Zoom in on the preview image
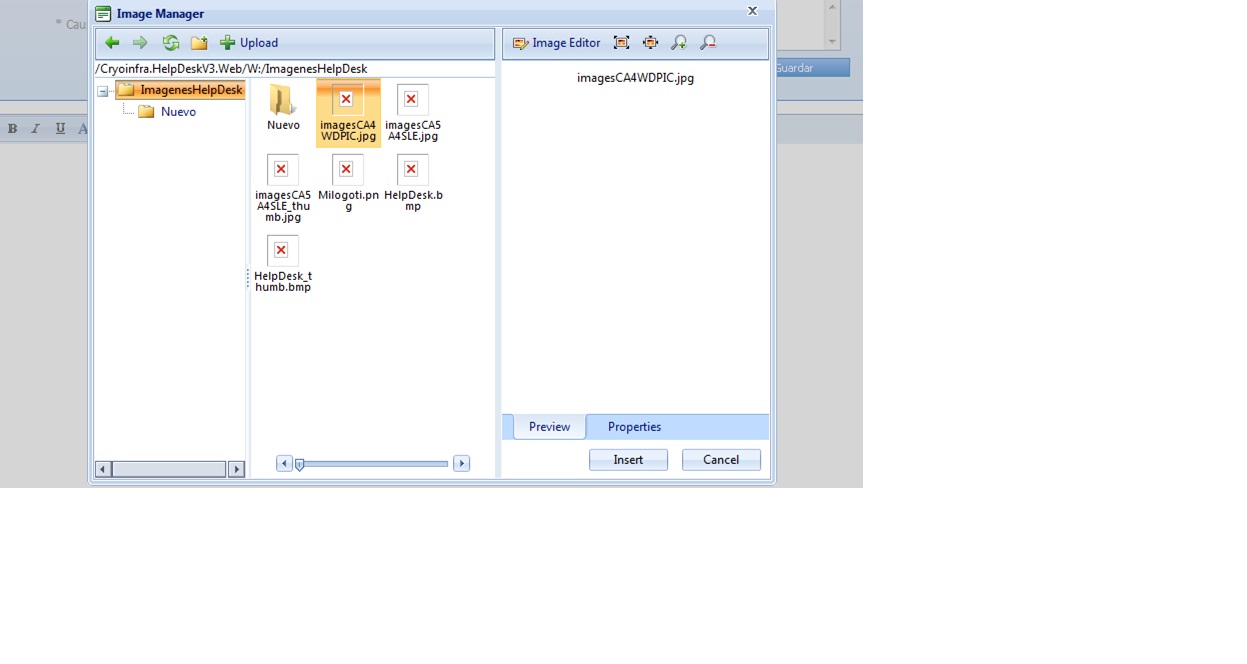The width and height of the screenshot is (1247, 664). (679, 43)
